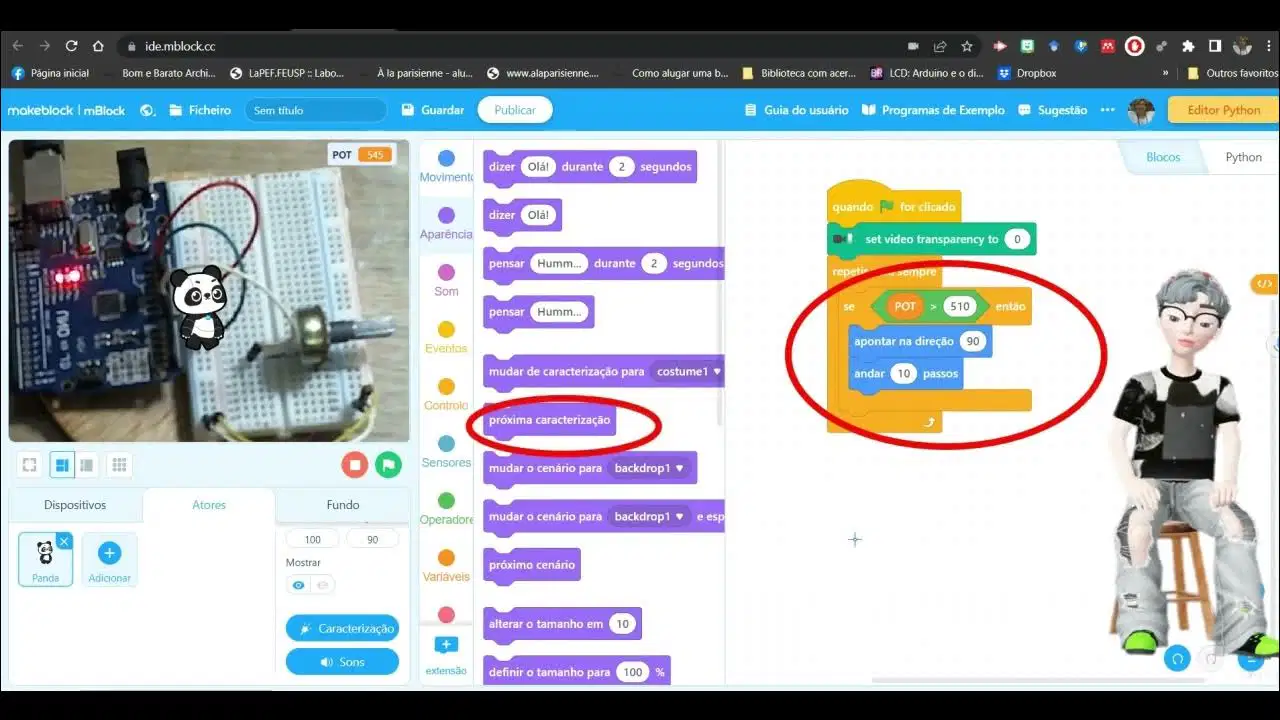Viewport: 1280px width, 720px height.
Task: Click the 0 value in set video transparency block
Action: pyautogui.click(x=1016, y=239)
